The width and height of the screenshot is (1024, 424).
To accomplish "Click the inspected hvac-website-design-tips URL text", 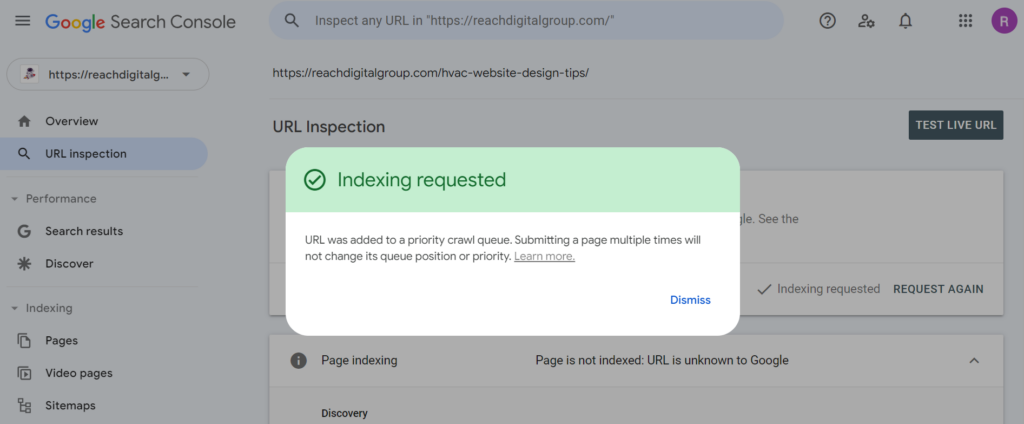I will coord(430,73).
